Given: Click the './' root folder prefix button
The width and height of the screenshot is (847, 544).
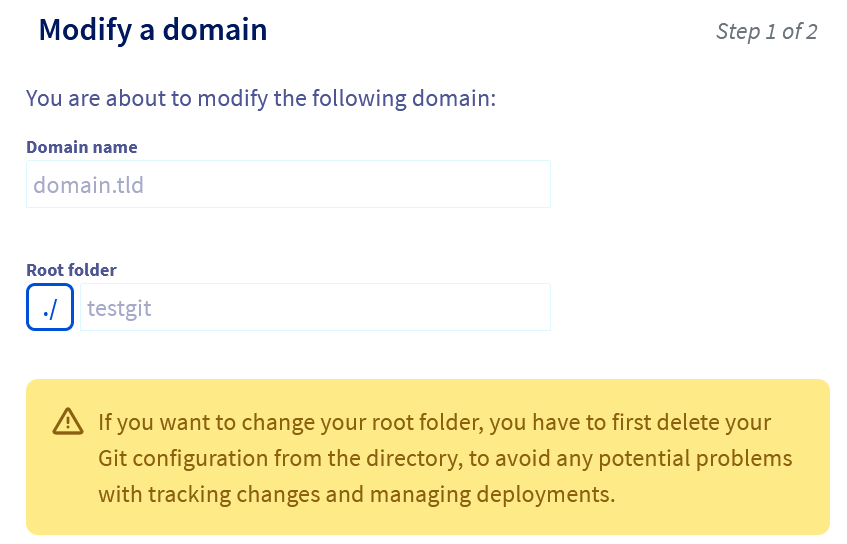Looking at the screenshot, I should click(50, 307).
